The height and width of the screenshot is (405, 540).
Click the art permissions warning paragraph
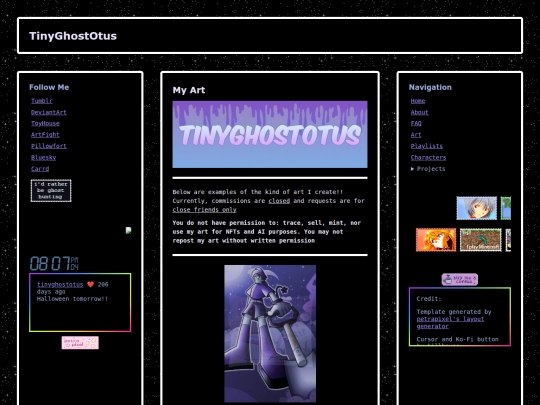(267, 232)
